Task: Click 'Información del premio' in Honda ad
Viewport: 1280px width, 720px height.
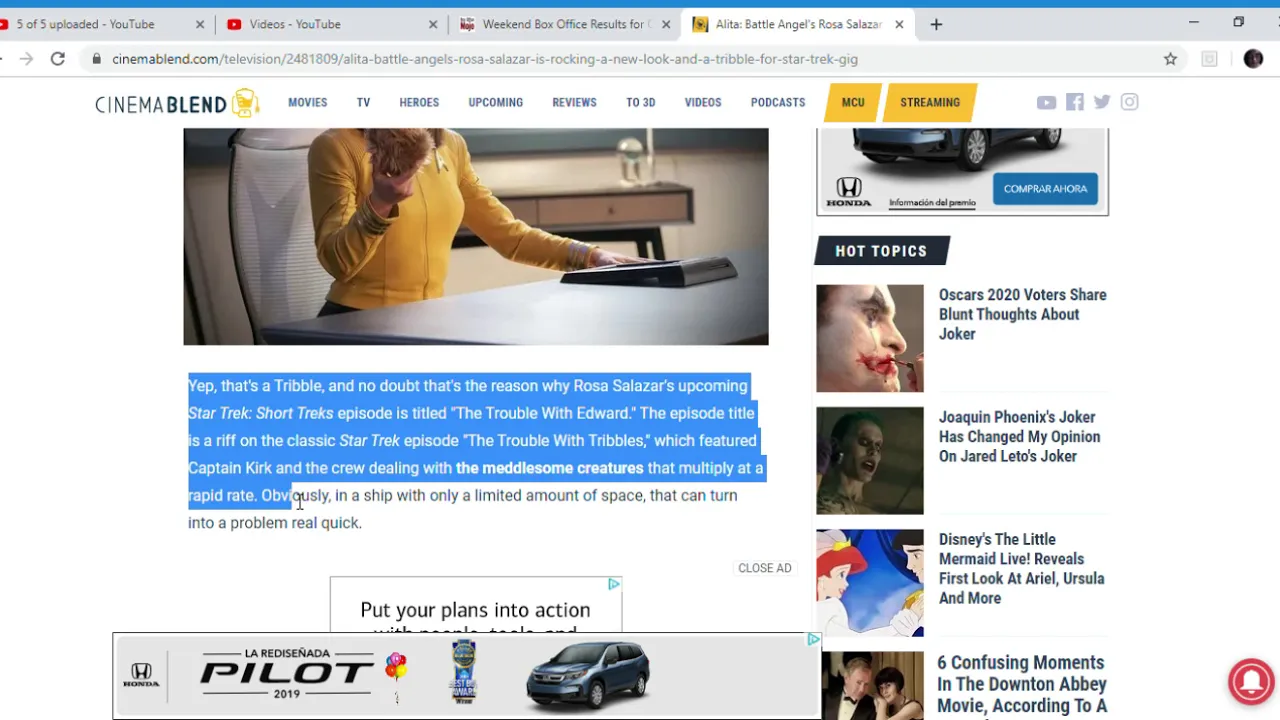Action: tap(932, 202)
